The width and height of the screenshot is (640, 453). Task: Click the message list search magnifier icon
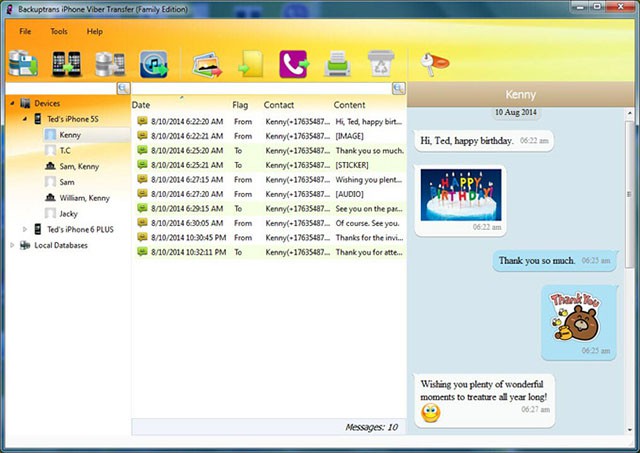coord(399,89)
